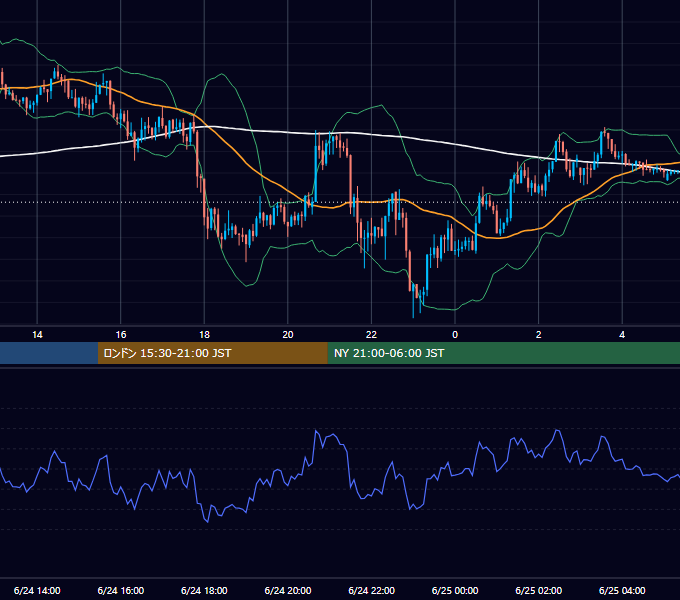
Task: Click the 6/24 20:00 date label
Action: (x=288, y=590)
